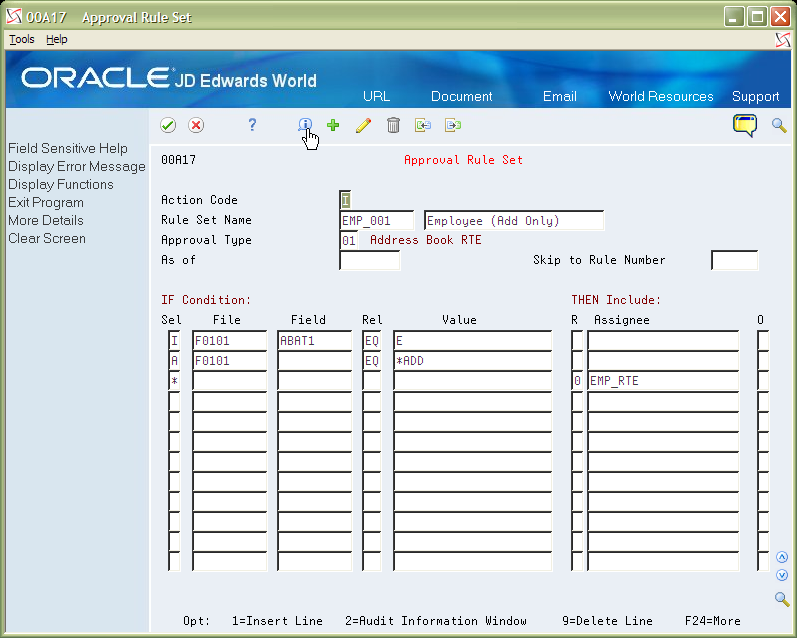
Task: Click the magnifier icon in the top-right toolbar
Action: [779, 125]
